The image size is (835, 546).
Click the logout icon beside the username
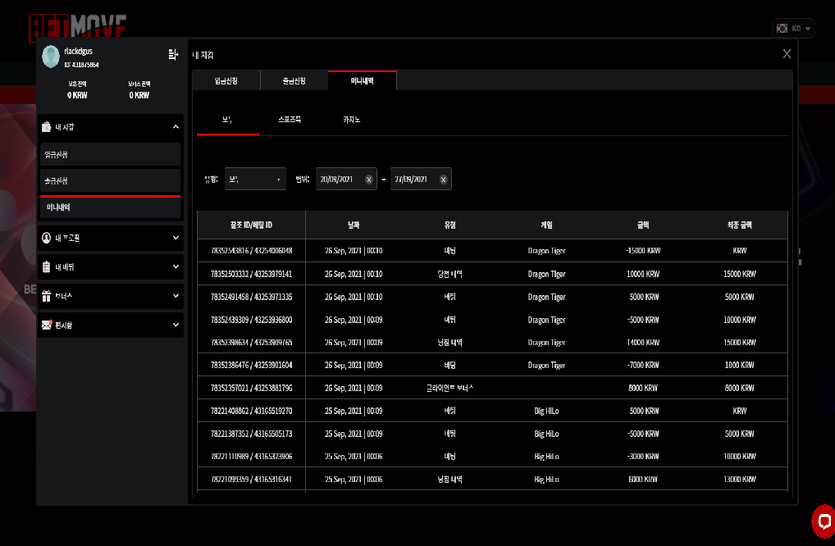point(173,54)
